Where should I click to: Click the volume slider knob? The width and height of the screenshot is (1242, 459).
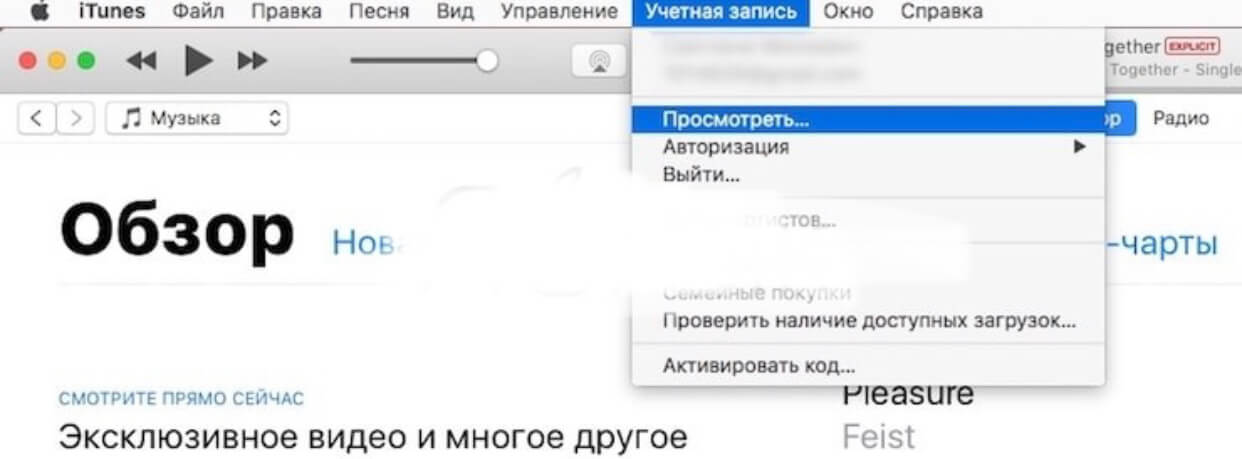[487, 61]
